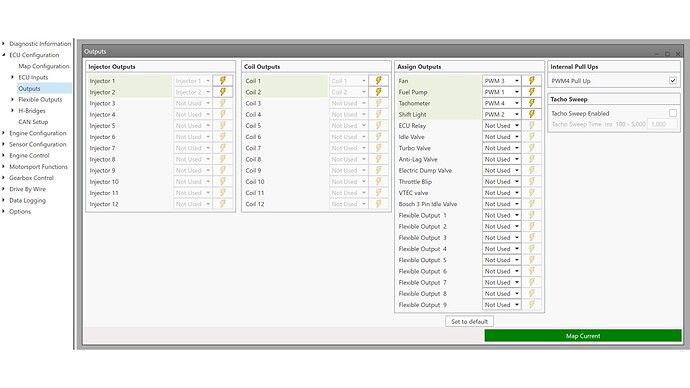Enable the Tacho Sweep Enabled checkbox
This screenshot has width=690, height=388.
click(x=673, y=113)
